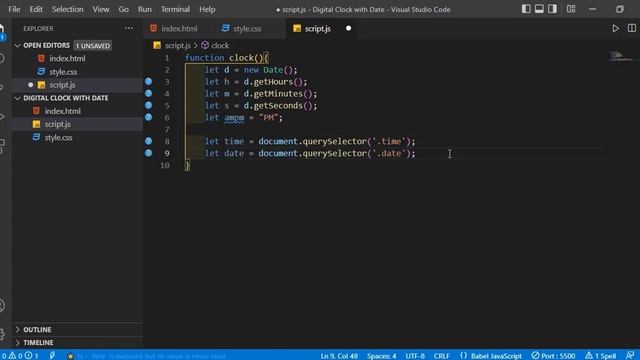Screen dimensions: 640x360
Task: Toggle the primary side bar layout icon
Action: pyautogui.click(x=526, y=9)
